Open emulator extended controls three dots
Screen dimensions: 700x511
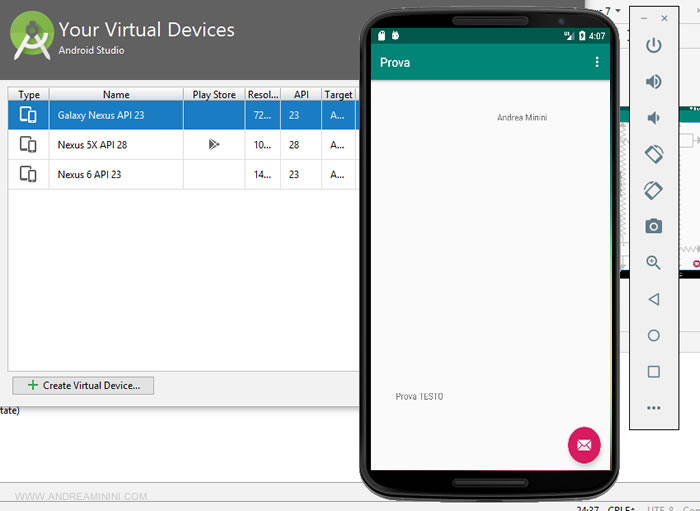tap(654, 408)
